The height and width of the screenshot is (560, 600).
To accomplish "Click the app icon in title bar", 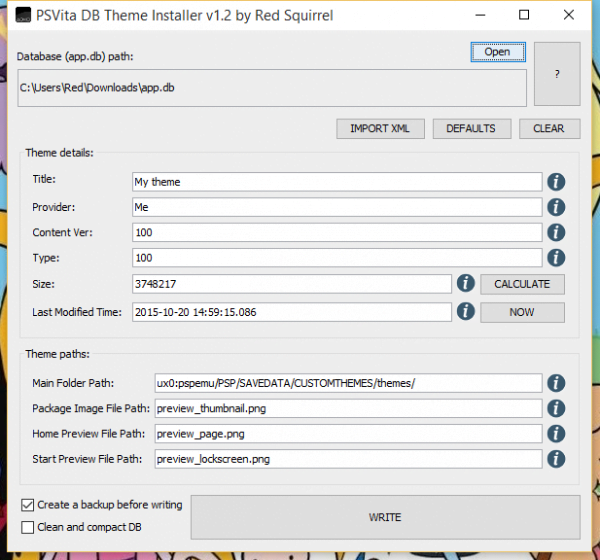I will (x=23, y=15).
